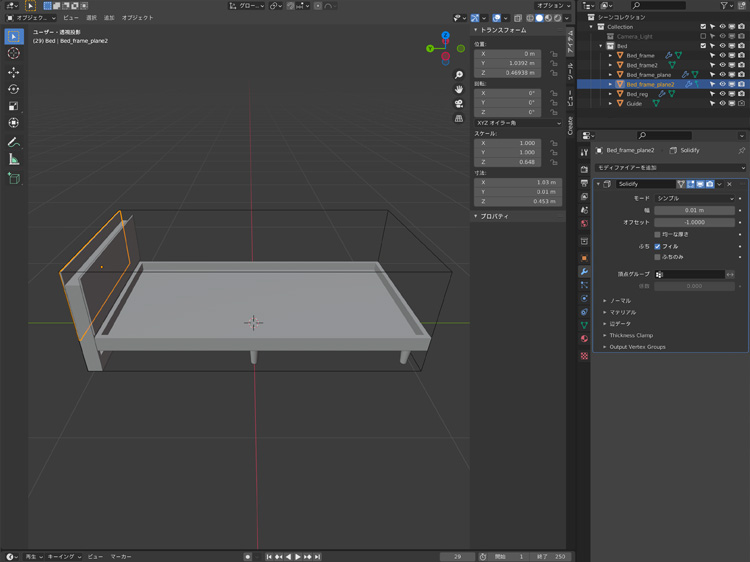
Task: Expand the ノーマル section
Action: point(620,300)
